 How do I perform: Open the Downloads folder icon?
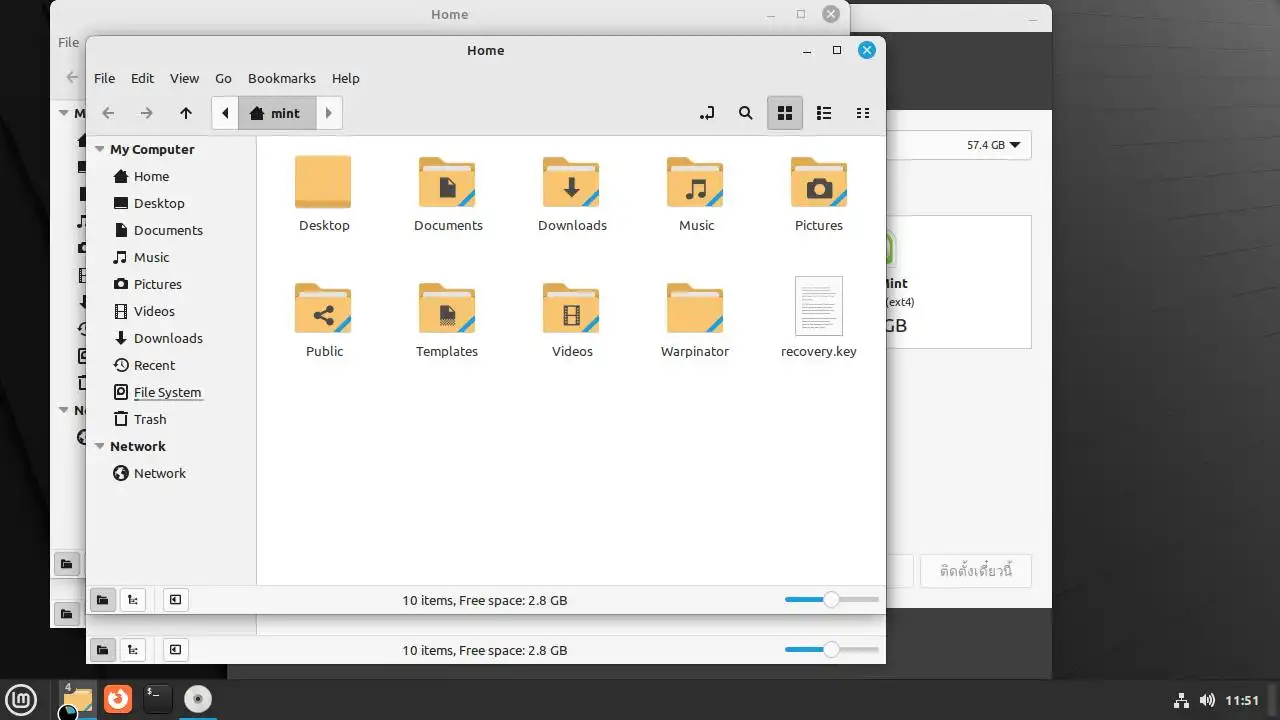pos(571,181)
